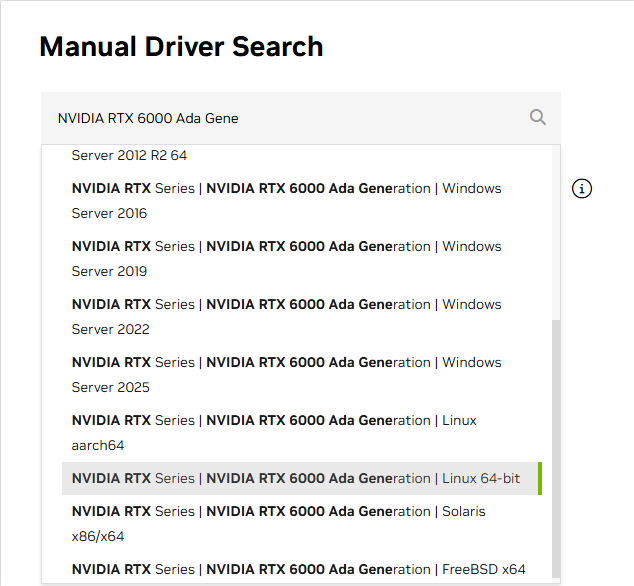Select the Windows Server 2019 option
Image resolution: width=634 pixels, height=586 pixels.
click(x=302, y=259)
